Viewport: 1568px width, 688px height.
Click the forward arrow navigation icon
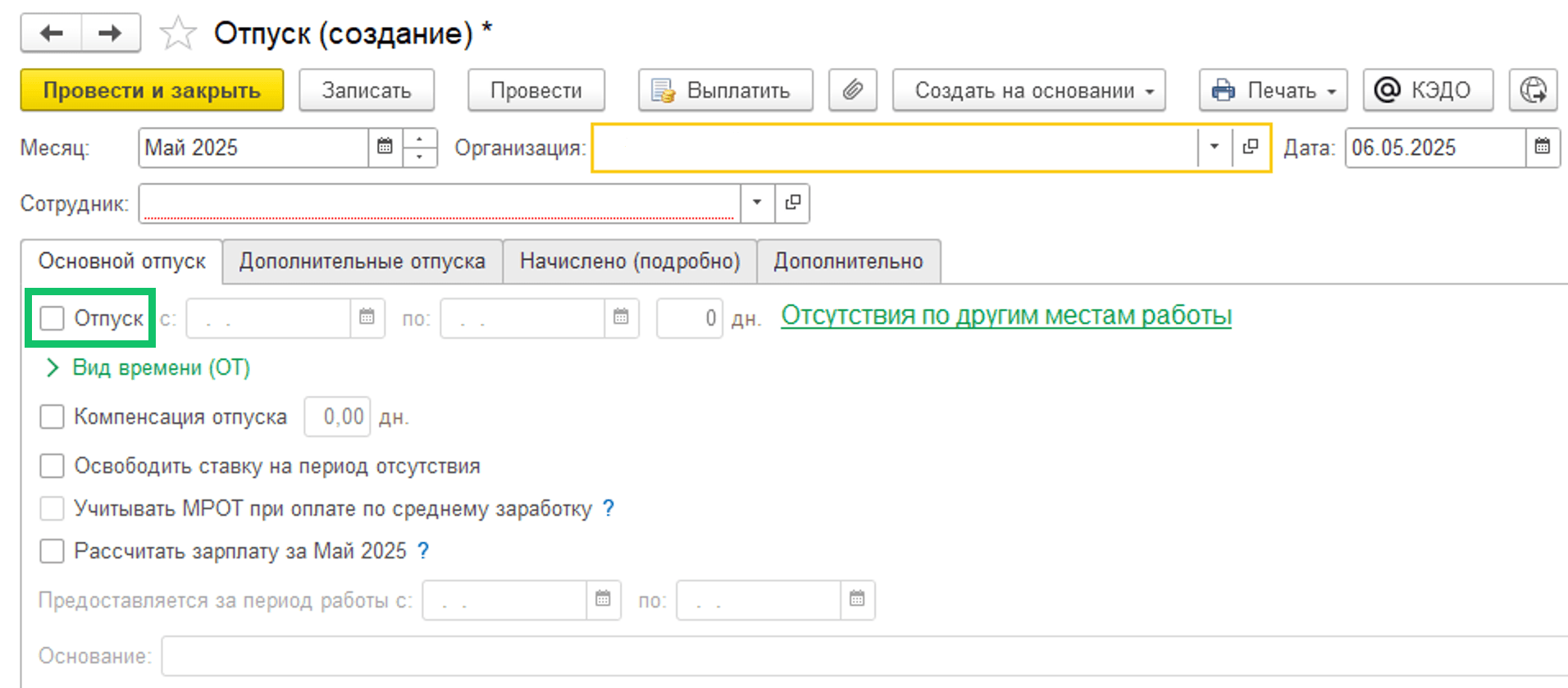click(x=110, y=33)
